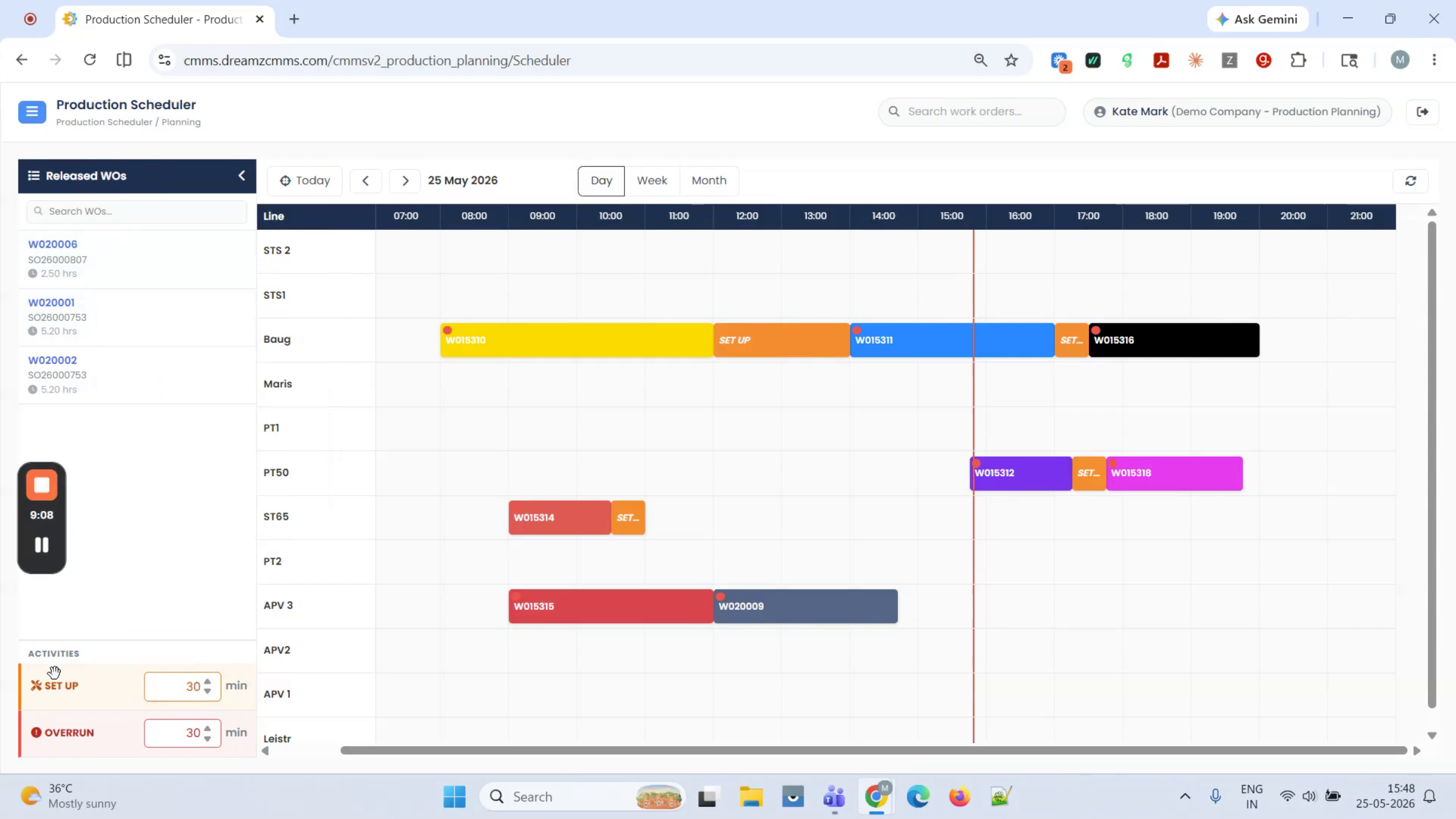
Task: Click the SET UP activity label
Action: [x=55, y=686]
